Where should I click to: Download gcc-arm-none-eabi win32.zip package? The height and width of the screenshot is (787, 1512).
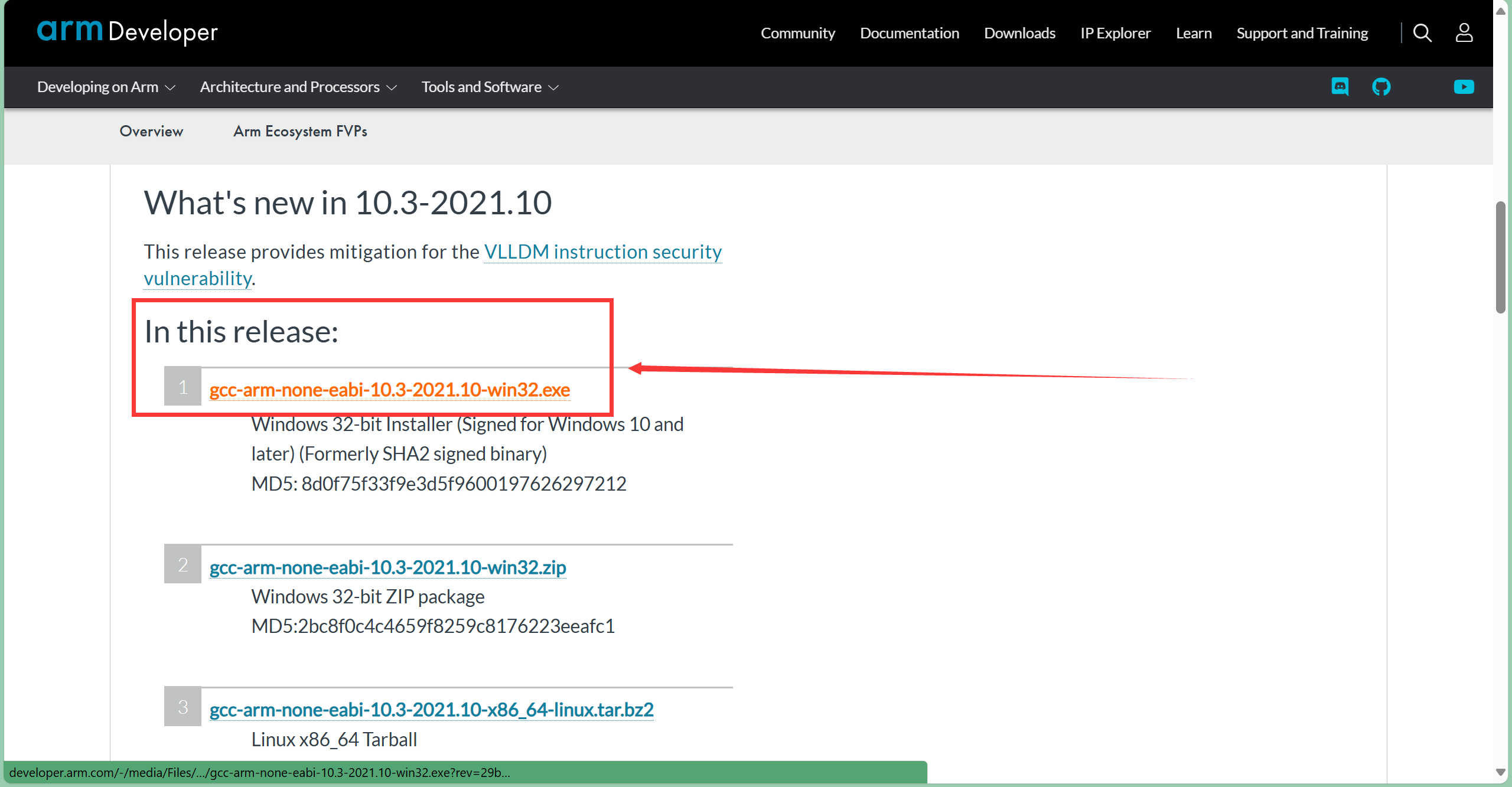point(387,567)
